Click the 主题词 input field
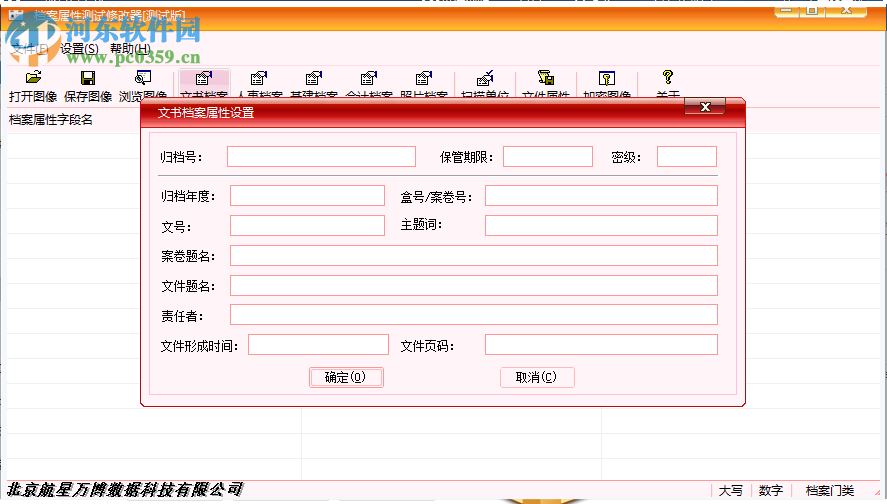The width and height of the screenshot is (887, 504). click(601, 226)
